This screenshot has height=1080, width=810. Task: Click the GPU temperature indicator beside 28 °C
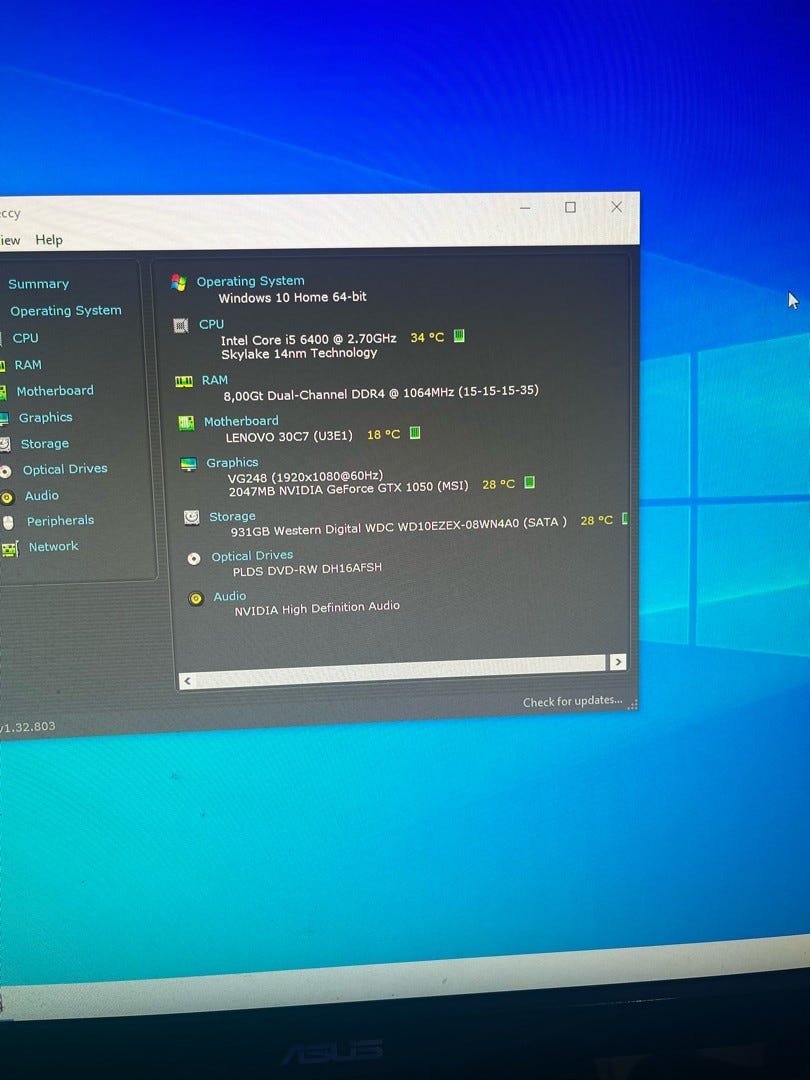pos(529,482)
